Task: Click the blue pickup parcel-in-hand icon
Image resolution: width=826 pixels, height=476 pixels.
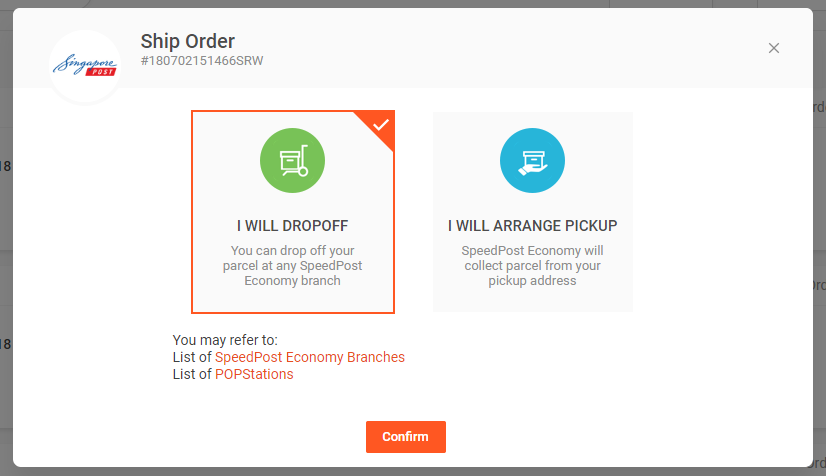Action: click(x=532, y=160)
